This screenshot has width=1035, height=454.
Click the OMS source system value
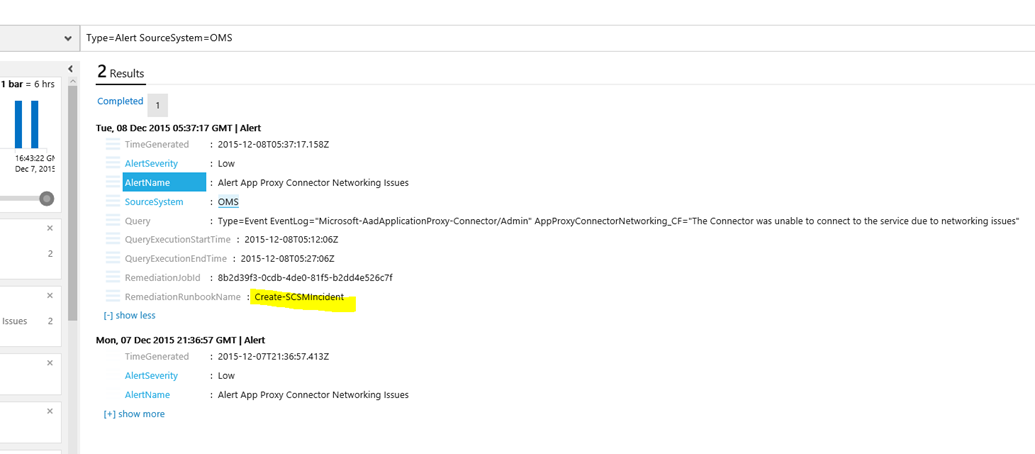228,202
